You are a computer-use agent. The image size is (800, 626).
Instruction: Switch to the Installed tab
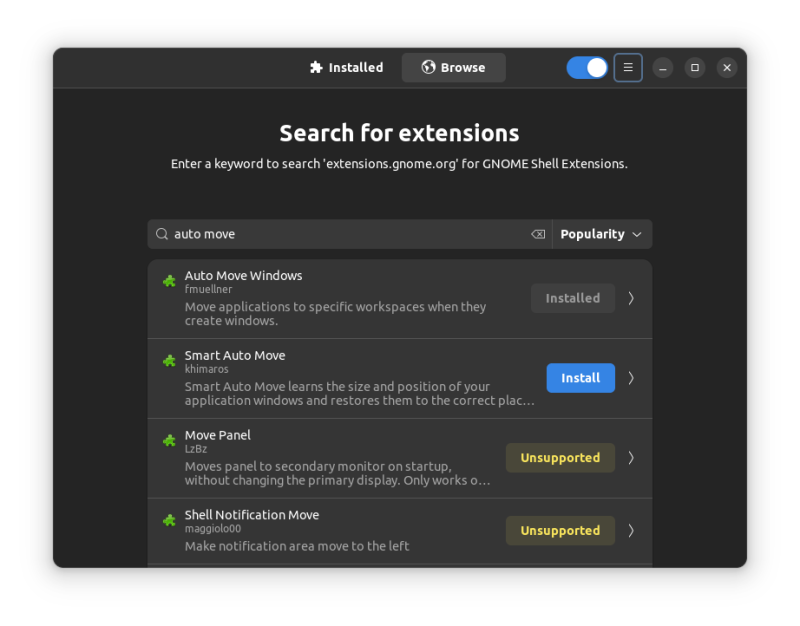(346, 67)
